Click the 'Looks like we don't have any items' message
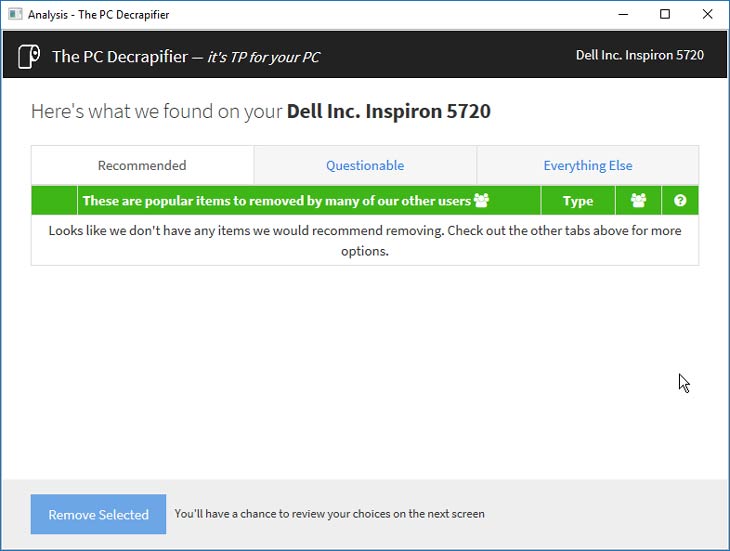The image size is (730, 551). click(x=365, y=241)
